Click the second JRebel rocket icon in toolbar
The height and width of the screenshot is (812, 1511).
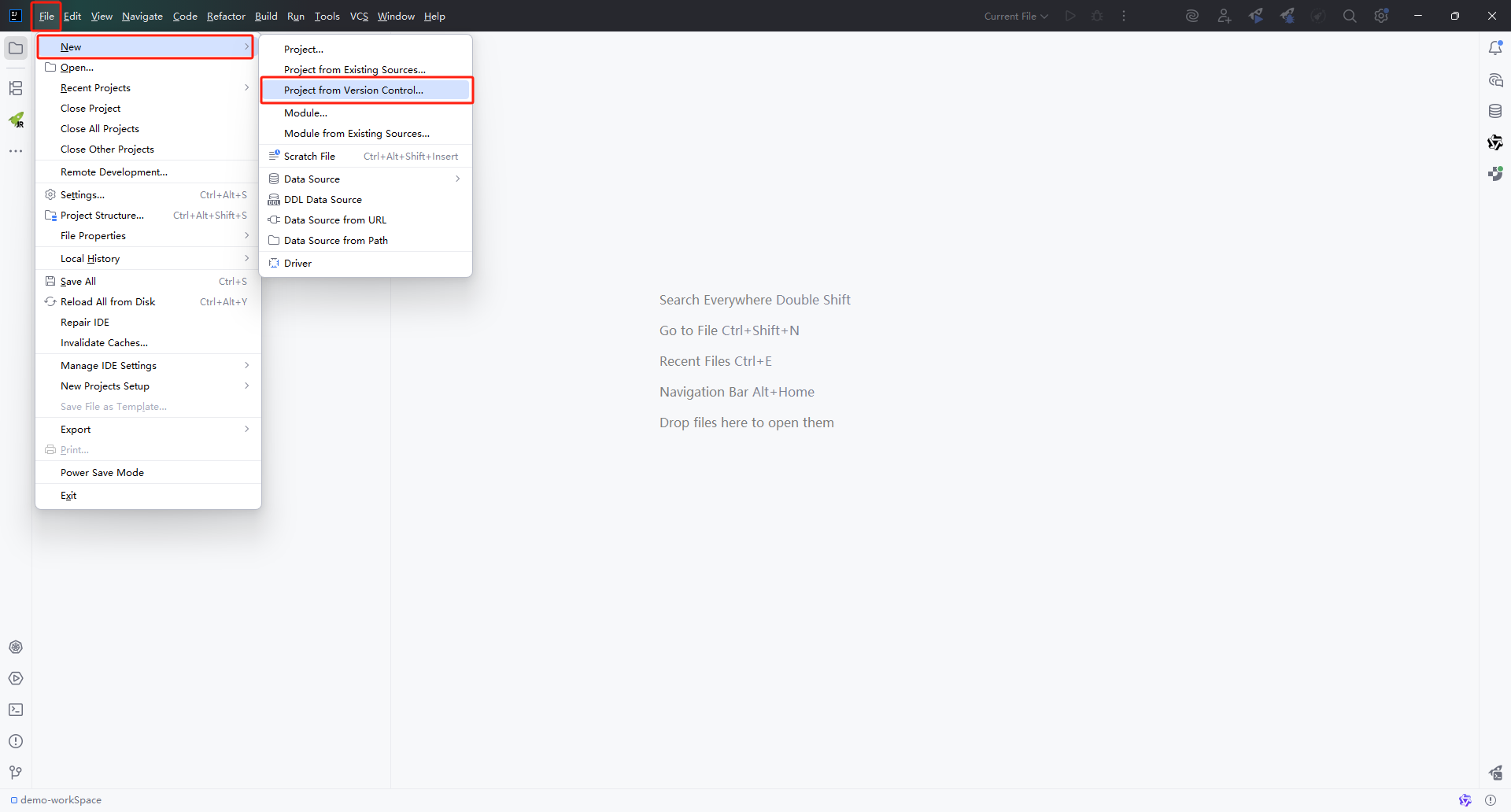click(1287, 16)
